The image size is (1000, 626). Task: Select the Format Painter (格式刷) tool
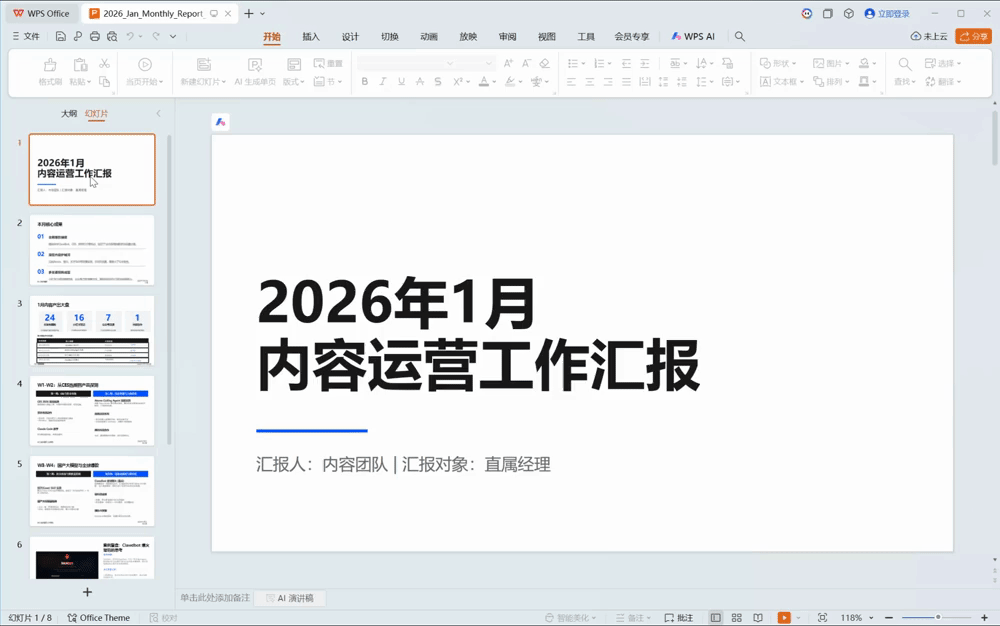[x=52, y=66]
